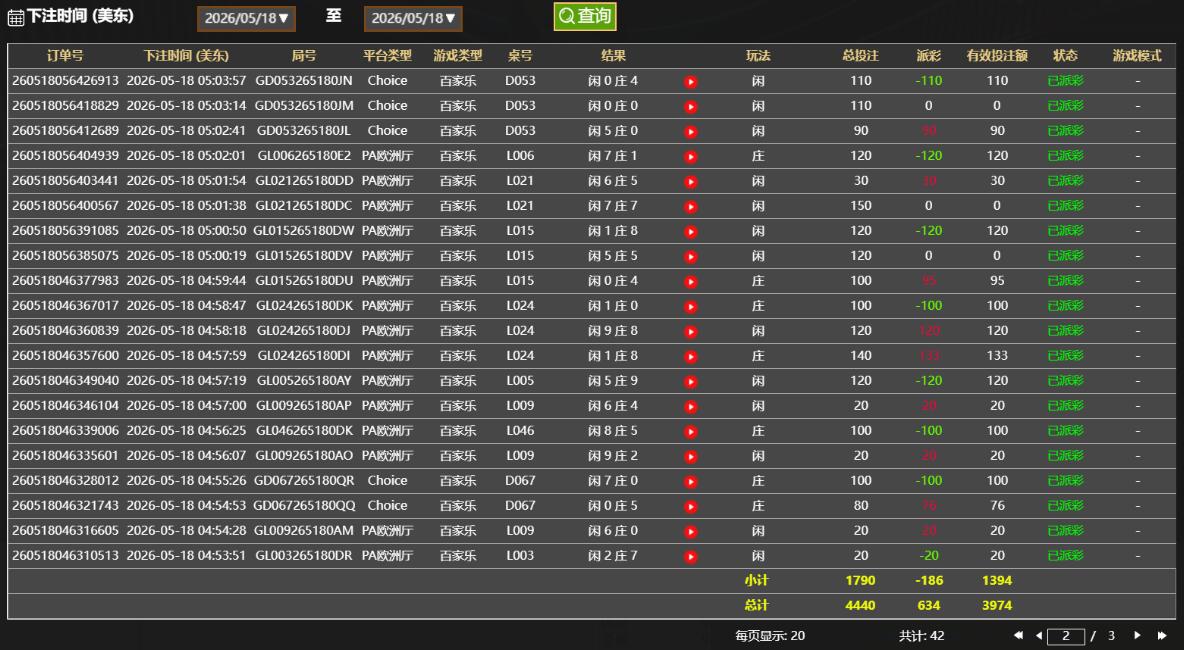Click the 游戏类型 column header

pyautogui.click(x=458, y=55)
